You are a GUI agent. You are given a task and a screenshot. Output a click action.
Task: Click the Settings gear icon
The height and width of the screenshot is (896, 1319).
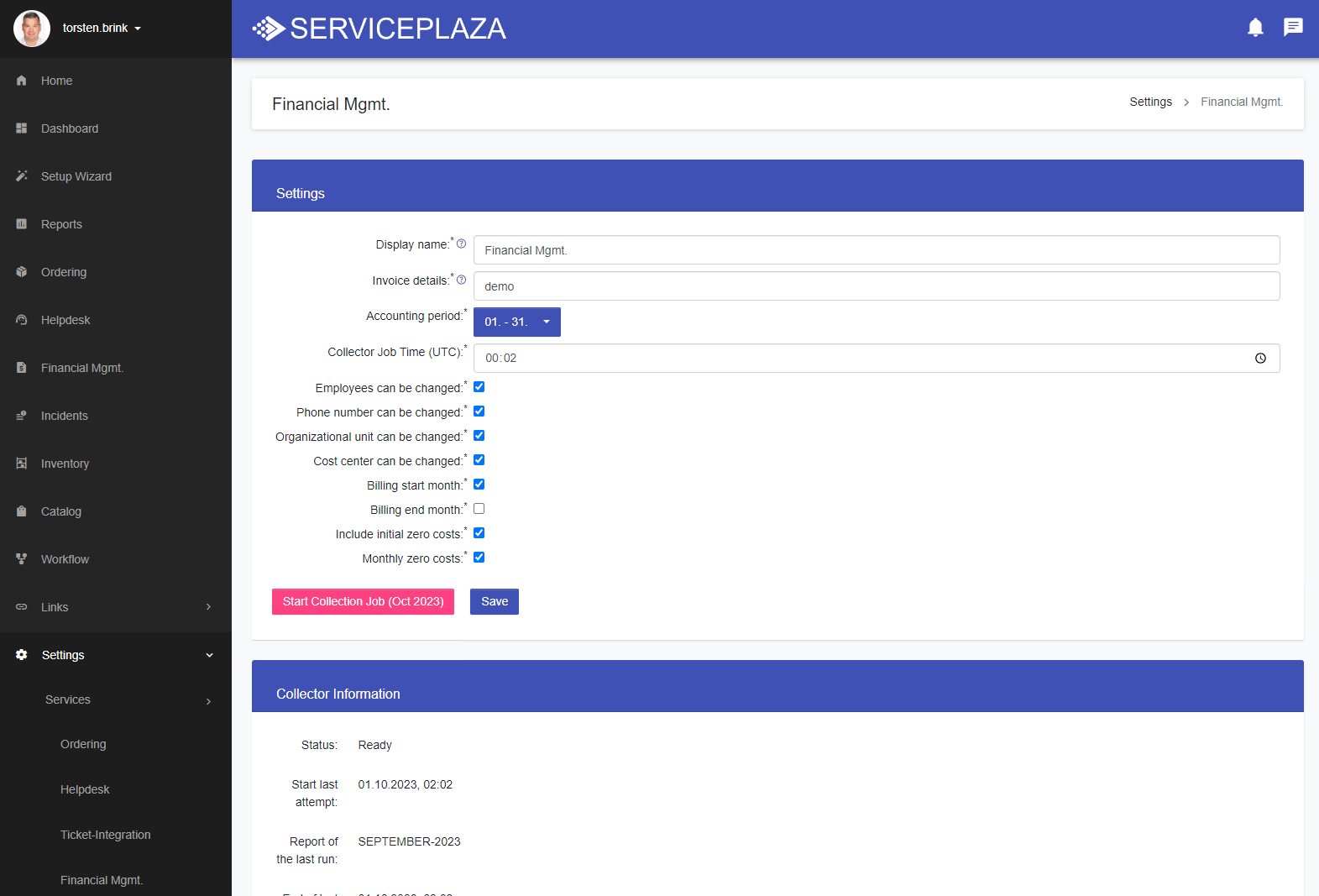point(22,655)
